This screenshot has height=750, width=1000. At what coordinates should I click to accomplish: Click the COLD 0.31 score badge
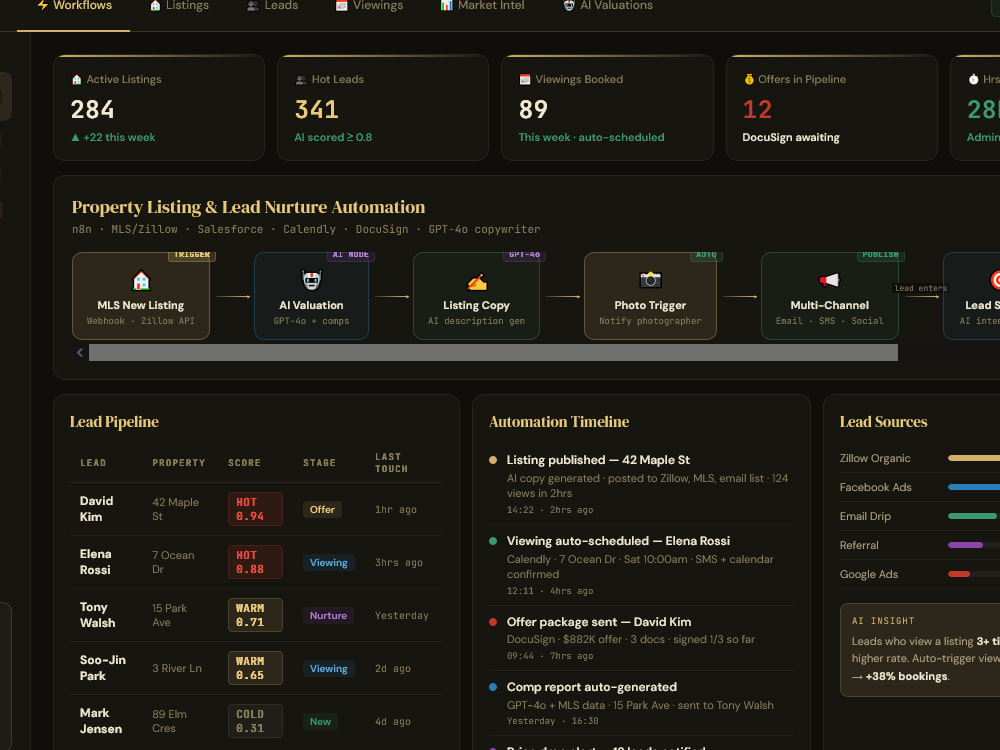(x=255, y=721)
